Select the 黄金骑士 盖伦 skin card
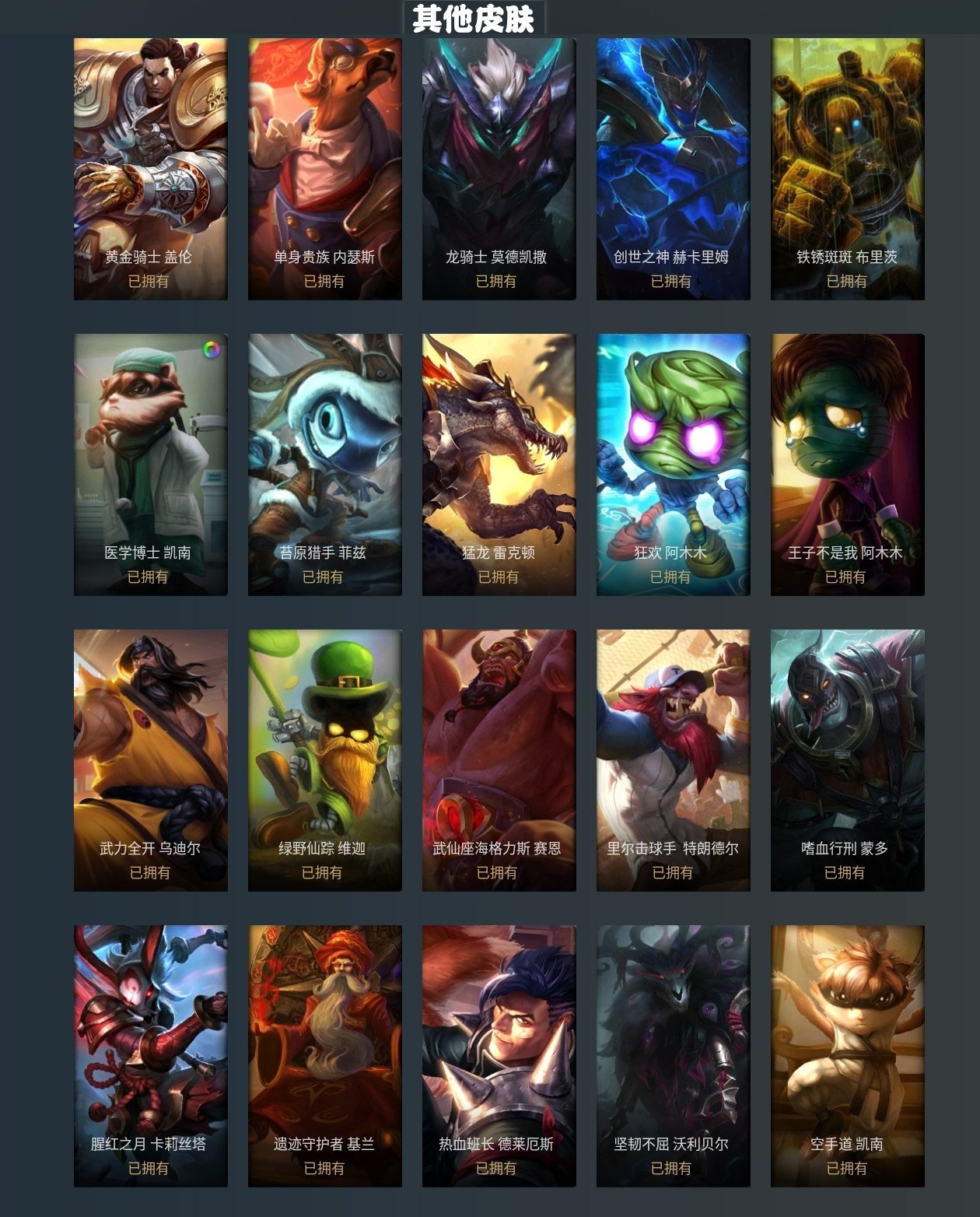The height and width of the screenshot is (1217, 980). pyautogui.click(x=151, y=169)
